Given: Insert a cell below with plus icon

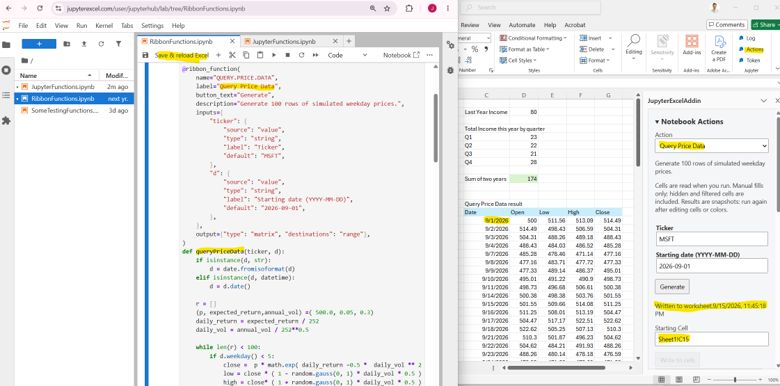Looking at the screenshot, I should pos(218,55).
